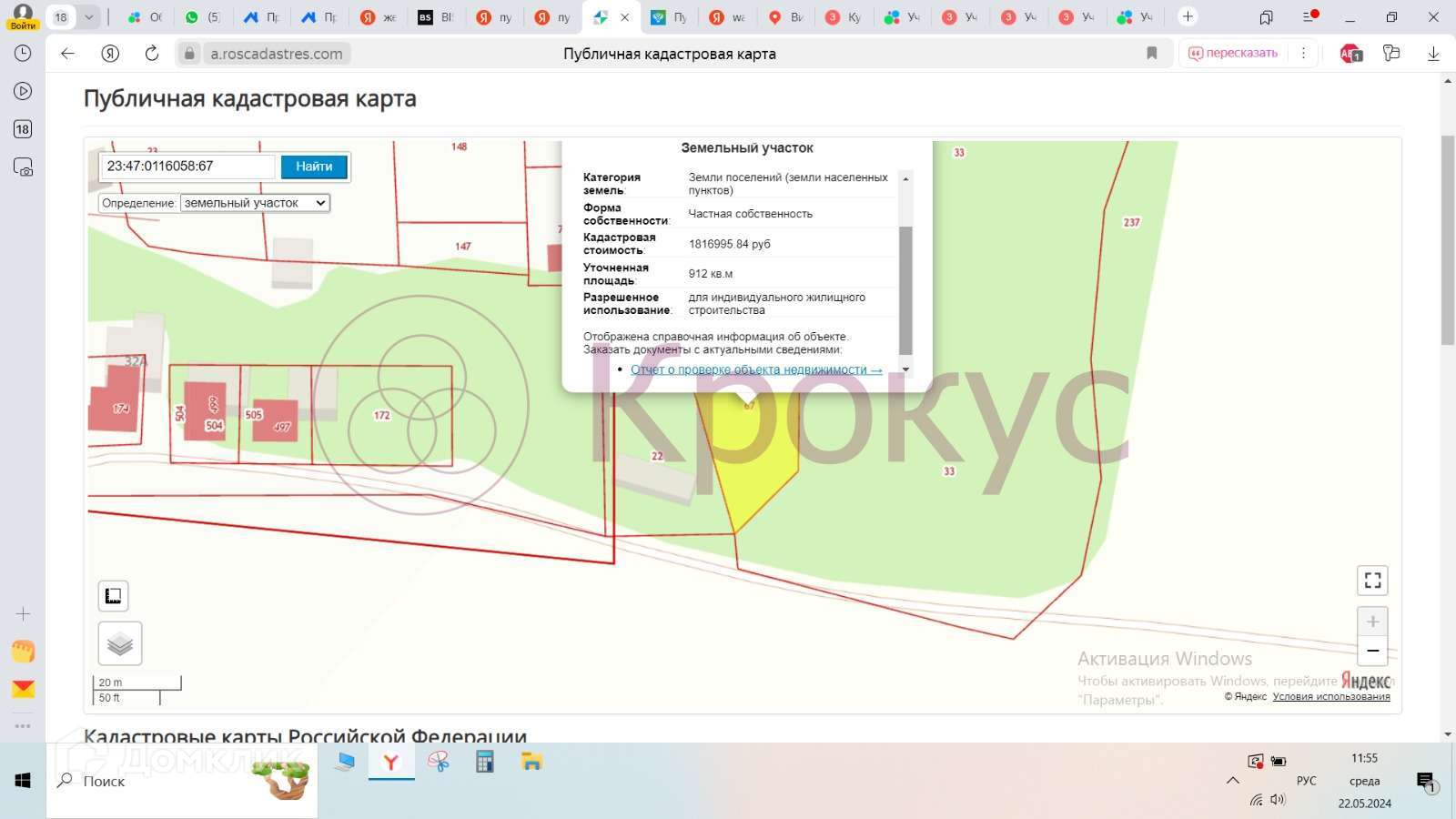The height and width of the screenshot is (819, 1456).
Task: Show more sidebar options
Action: click(23, 725)
